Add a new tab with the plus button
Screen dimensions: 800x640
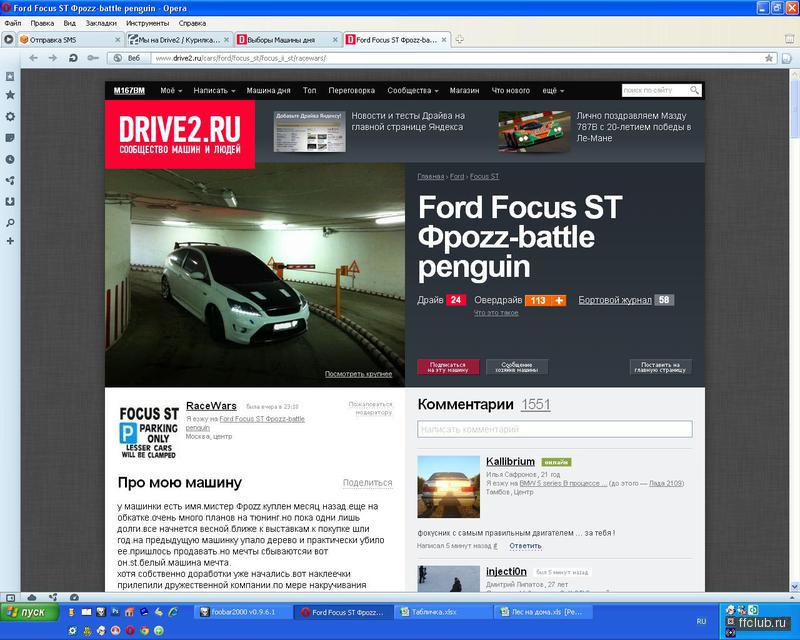click(460, 39)
